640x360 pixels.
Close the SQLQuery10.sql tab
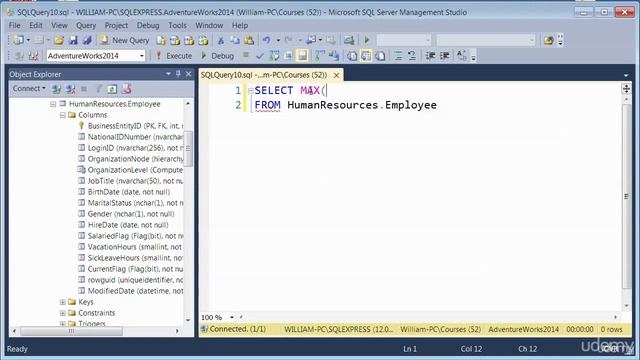point(336,75)
